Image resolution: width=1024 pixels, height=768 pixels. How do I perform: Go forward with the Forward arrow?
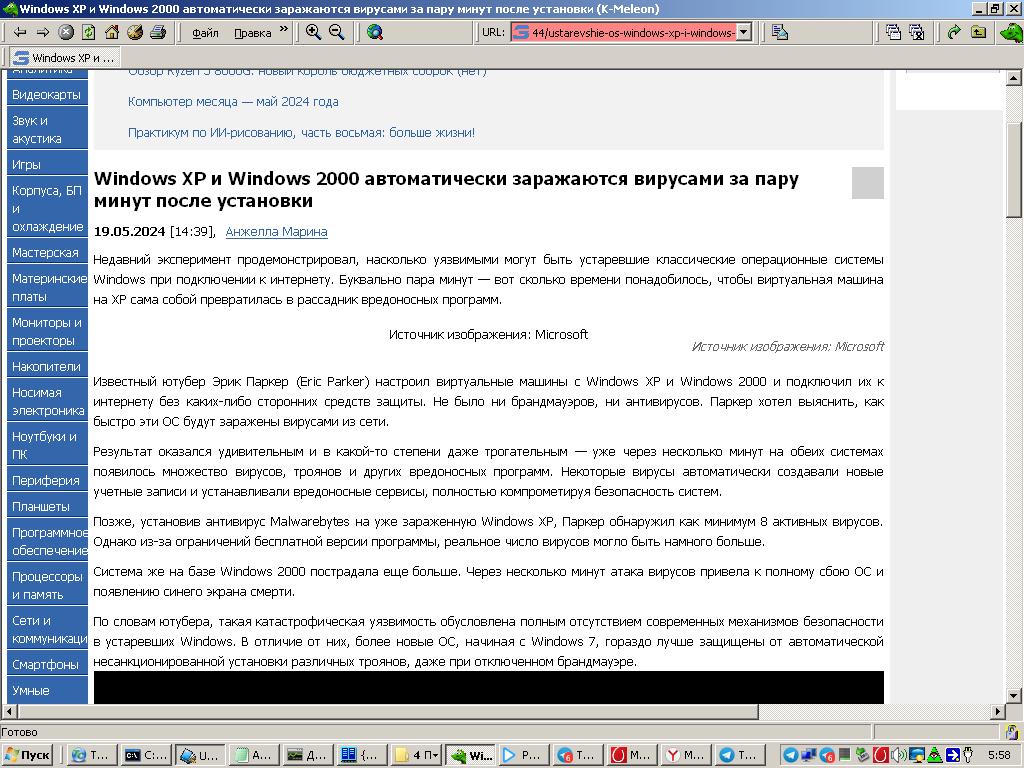click(42, 32)
